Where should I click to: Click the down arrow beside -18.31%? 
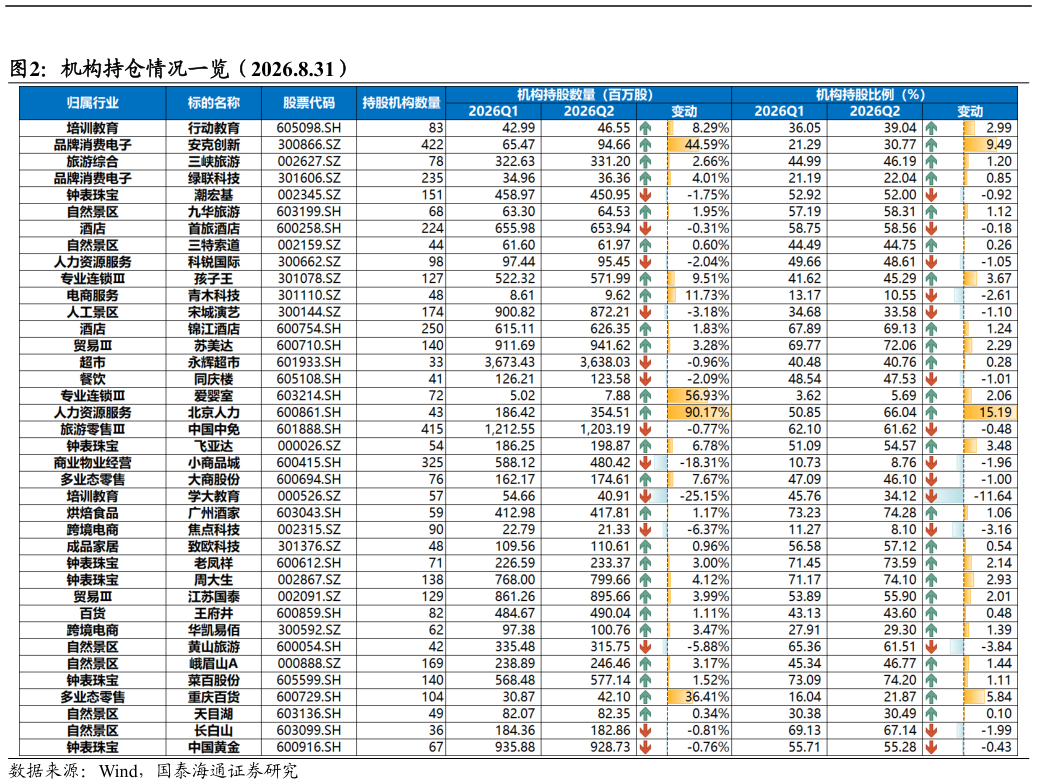pos(645,463)
